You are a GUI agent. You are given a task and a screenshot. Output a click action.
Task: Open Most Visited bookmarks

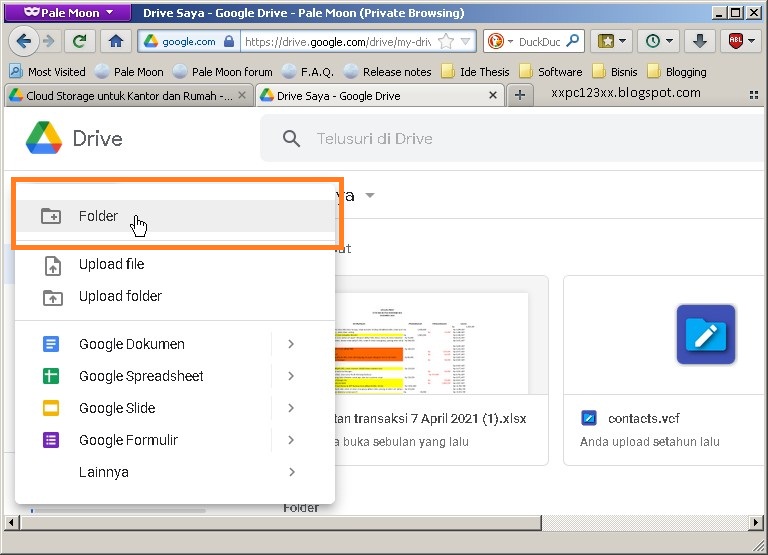pyautogui.click(x=48, y=72)
